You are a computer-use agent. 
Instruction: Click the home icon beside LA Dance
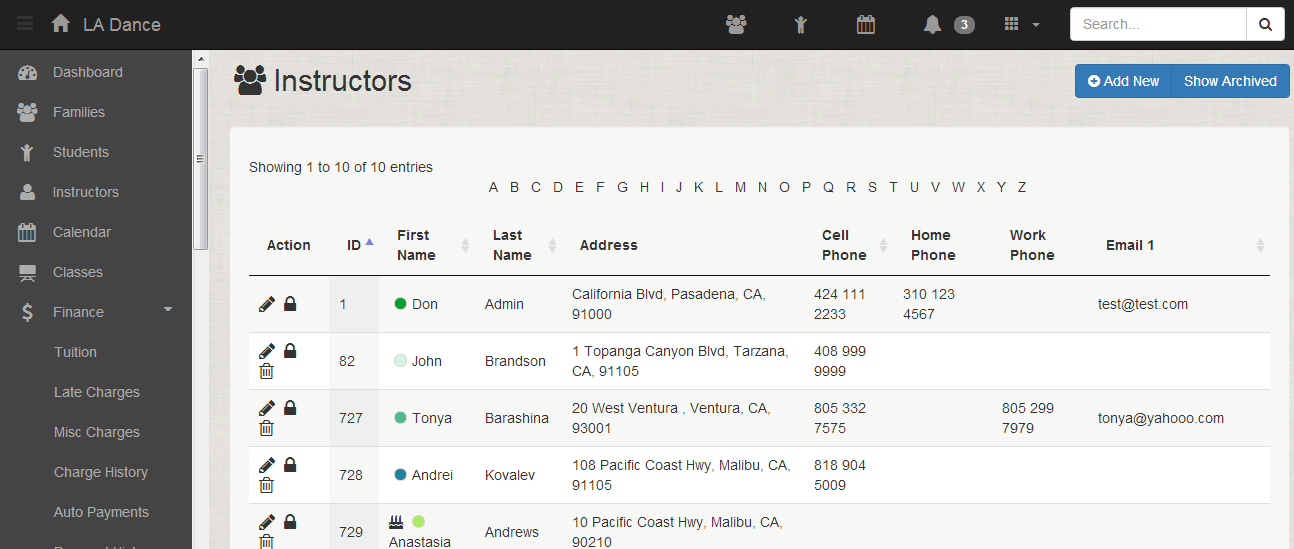[x=61, y=24]
